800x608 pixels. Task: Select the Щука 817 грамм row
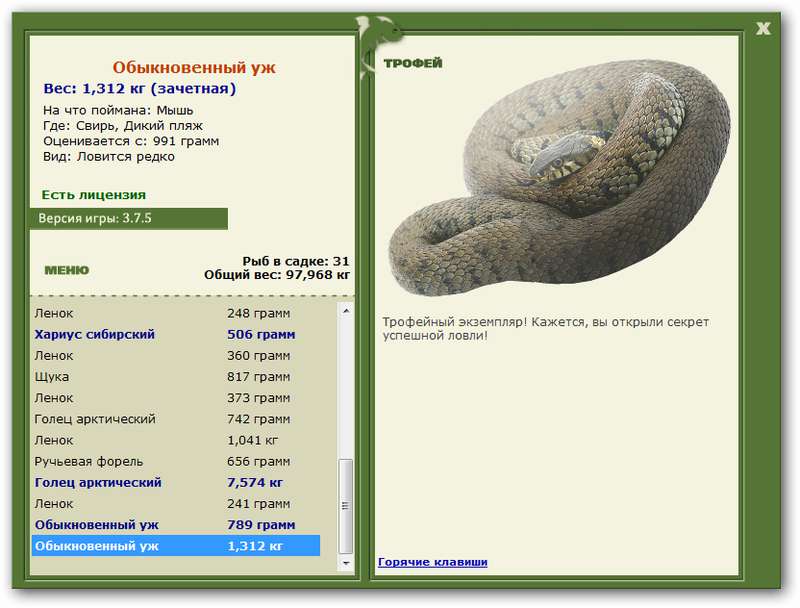pos(177,377)
